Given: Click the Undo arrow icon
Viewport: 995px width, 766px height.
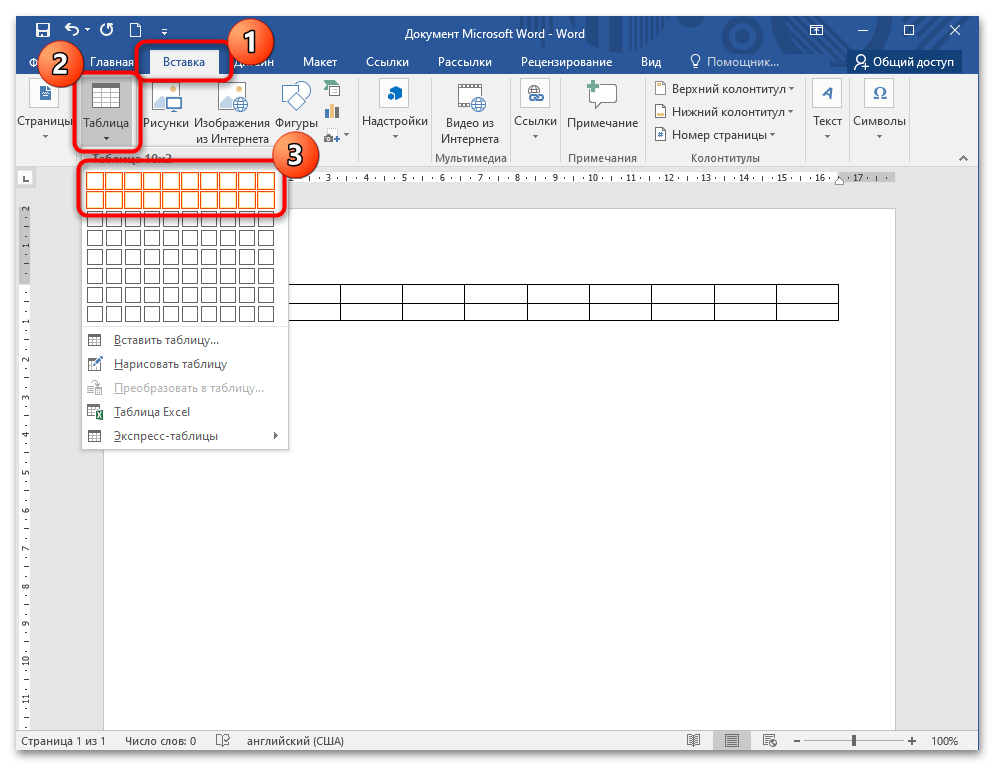Looking at the screenshot, I should pyautogui.click(x=72, y=29).
